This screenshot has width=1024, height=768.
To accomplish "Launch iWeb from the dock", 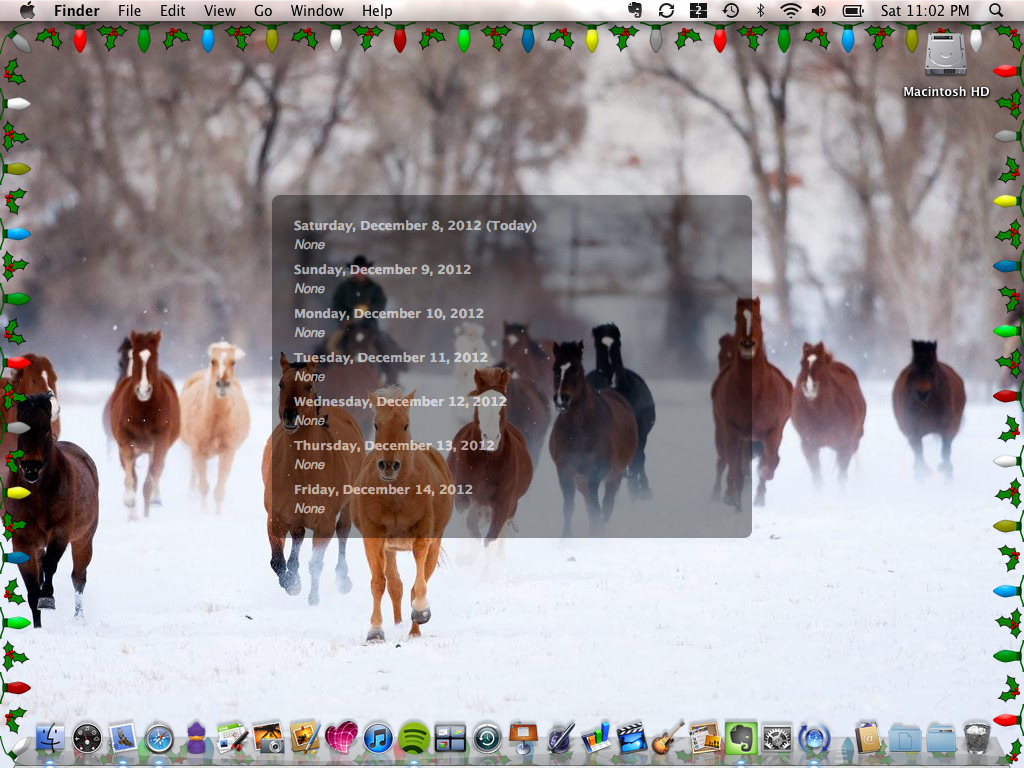I will pyautogui.click(x=705, y=739).
